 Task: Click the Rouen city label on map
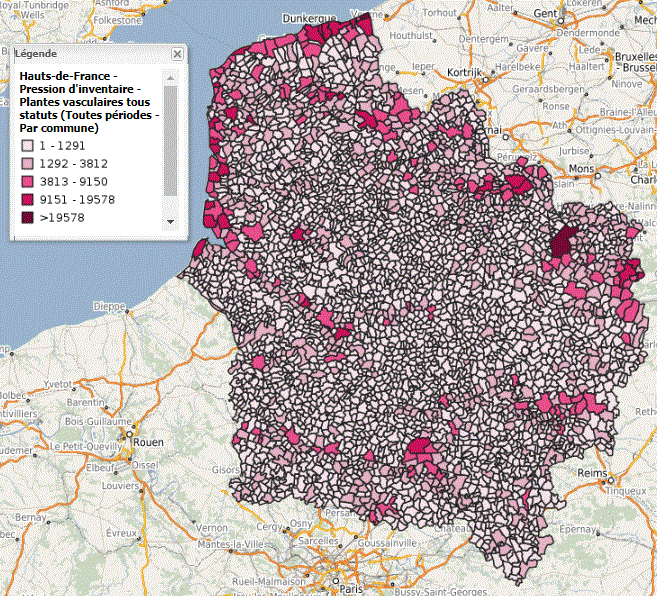[148, 441]
